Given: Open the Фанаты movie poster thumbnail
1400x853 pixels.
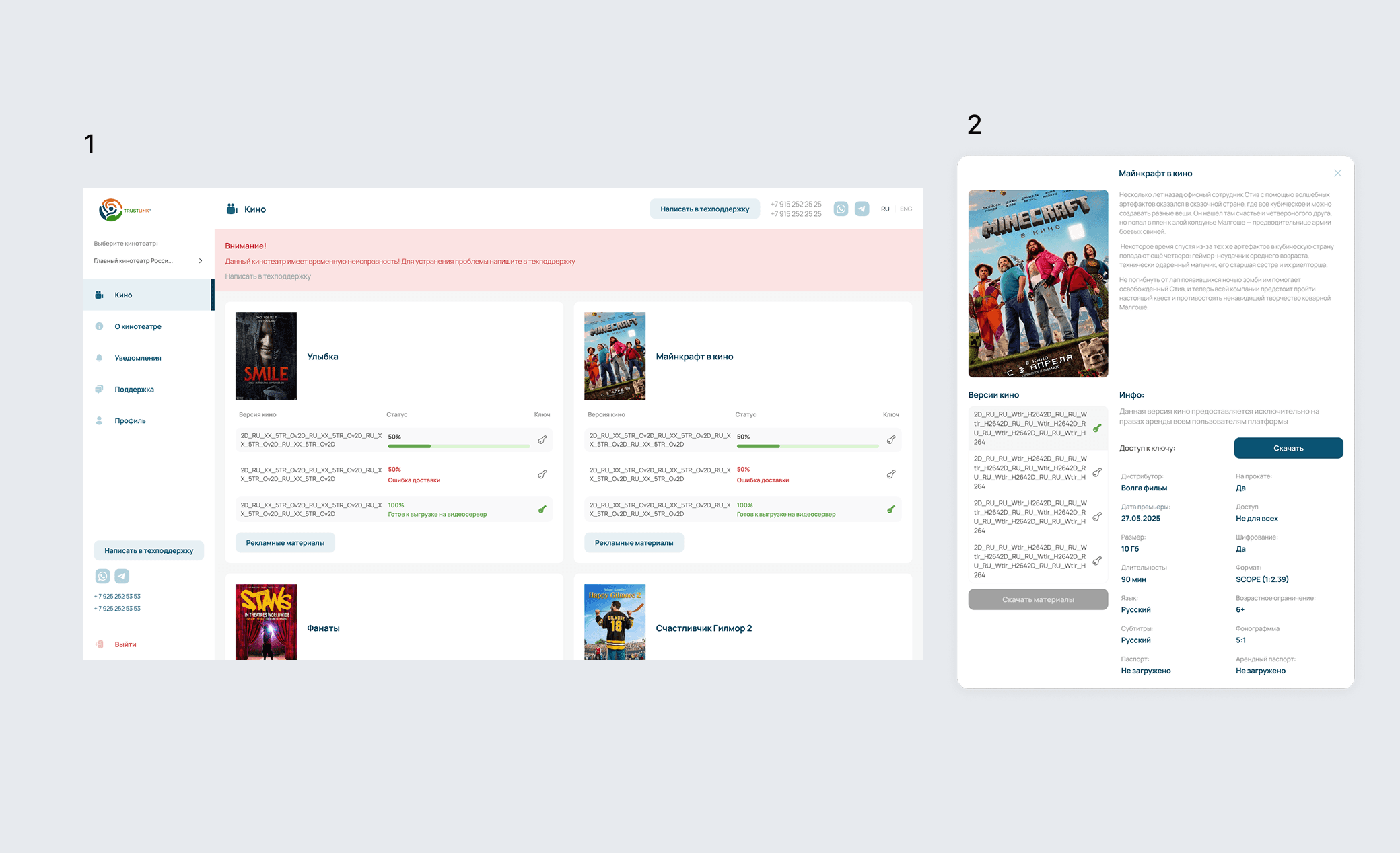Looking at the screenshot, I should 266,622.
